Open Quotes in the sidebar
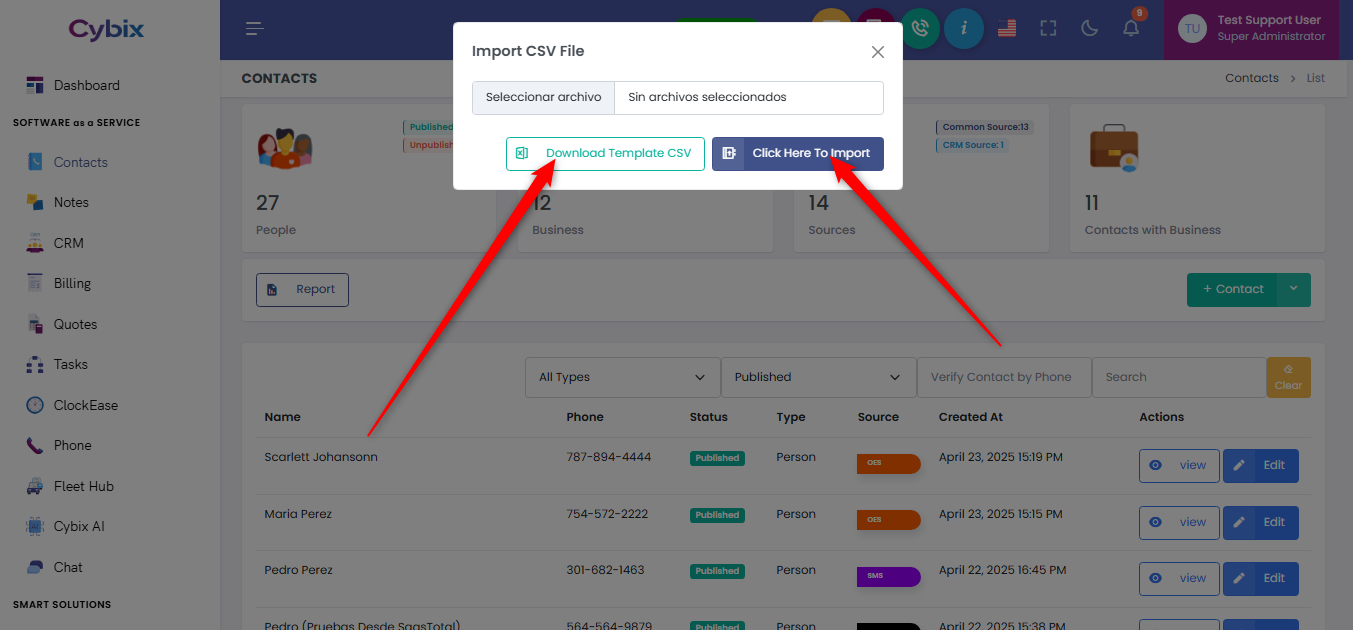 [x=75, y=324]
